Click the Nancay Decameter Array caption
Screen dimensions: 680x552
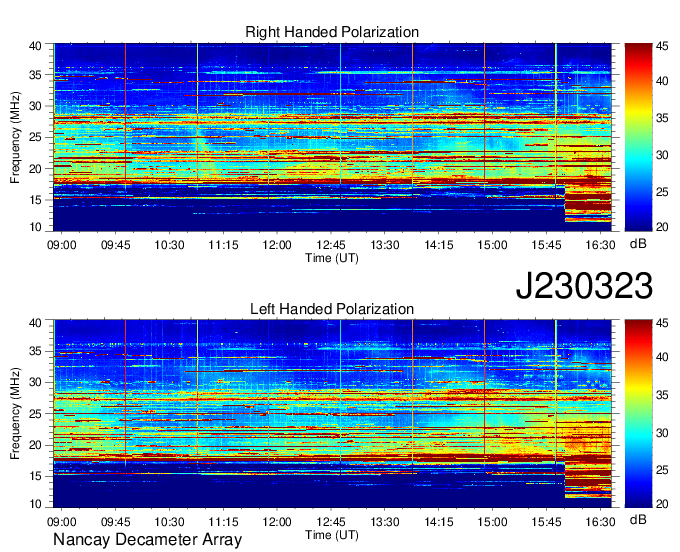(x=147, y=539)
